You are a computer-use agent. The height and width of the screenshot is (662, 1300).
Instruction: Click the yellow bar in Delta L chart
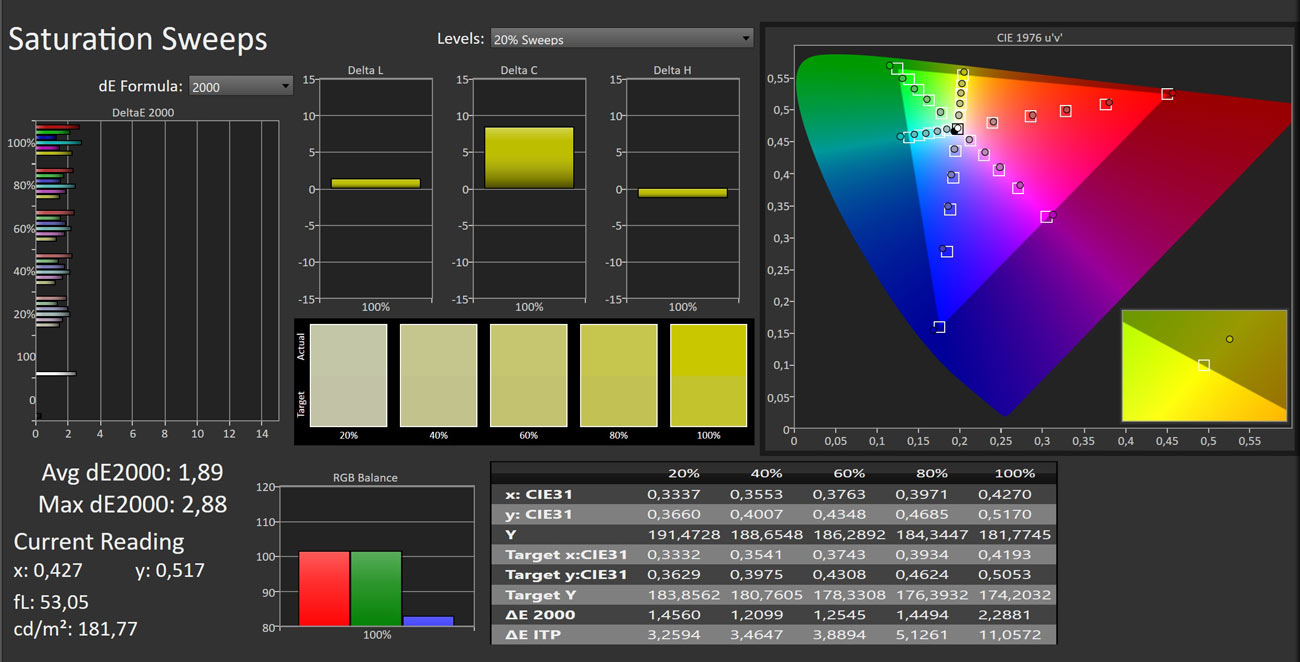(375, 183)
